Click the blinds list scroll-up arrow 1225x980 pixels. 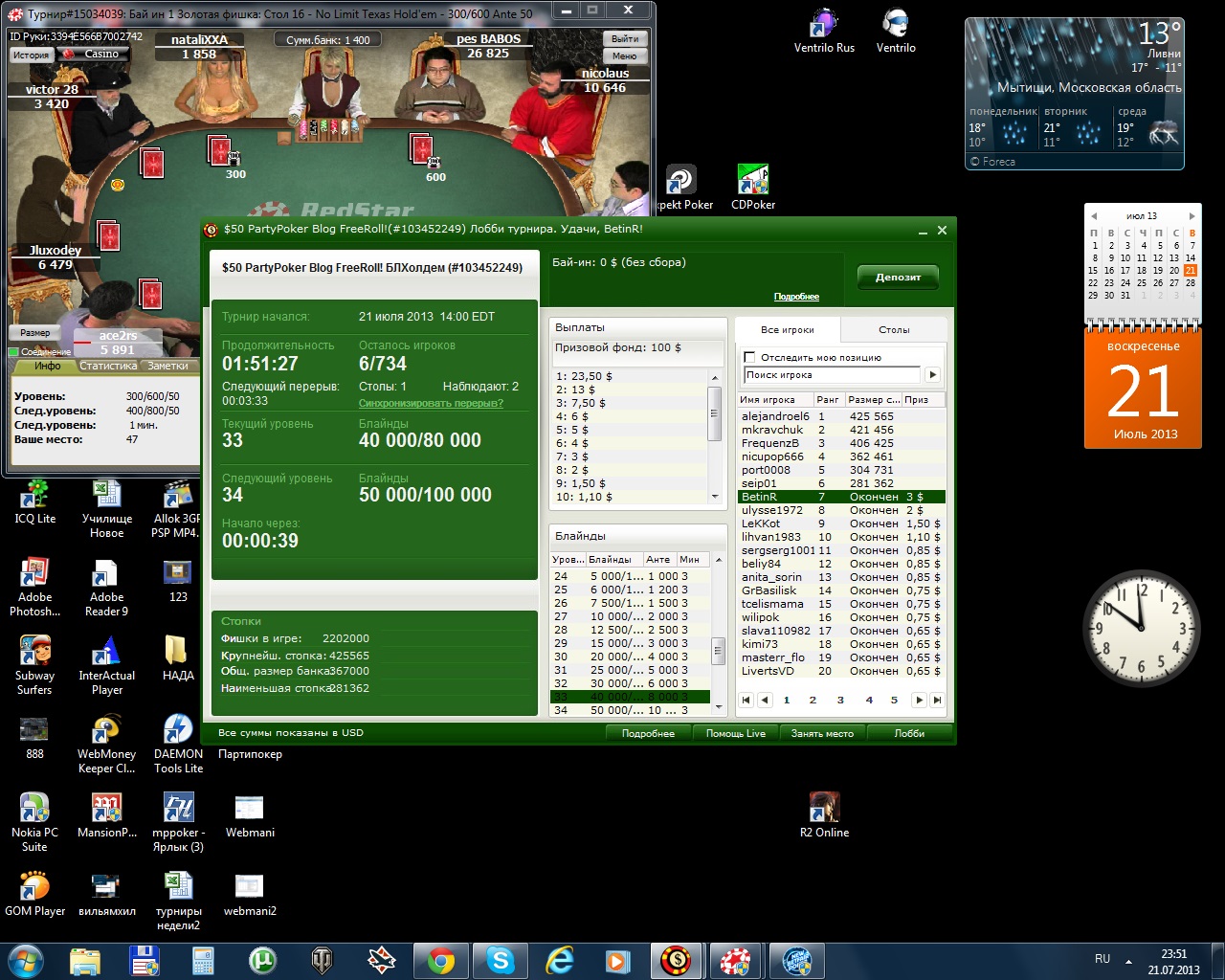coord(719,559)
